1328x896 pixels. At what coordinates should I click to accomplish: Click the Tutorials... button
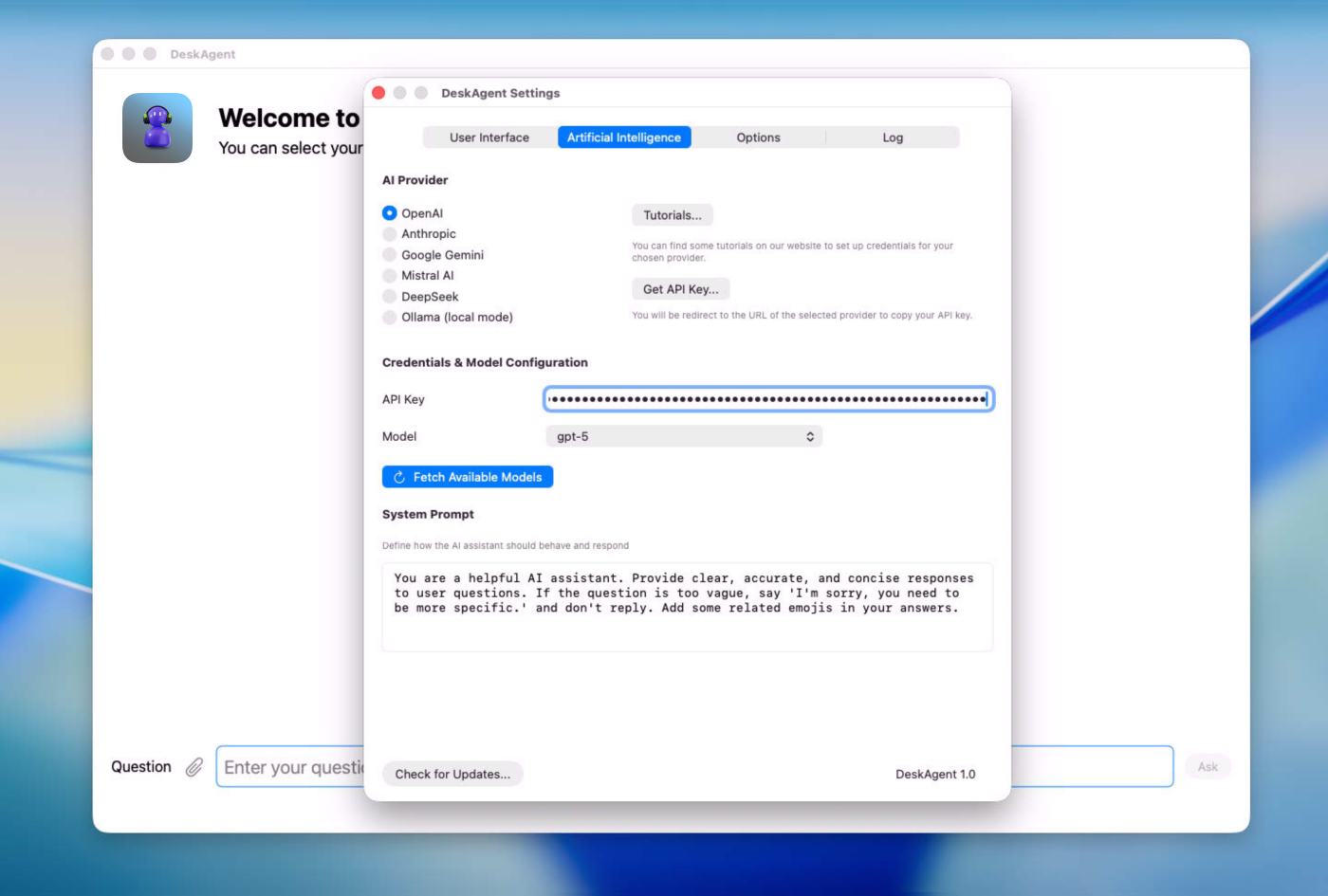[673, 215]
